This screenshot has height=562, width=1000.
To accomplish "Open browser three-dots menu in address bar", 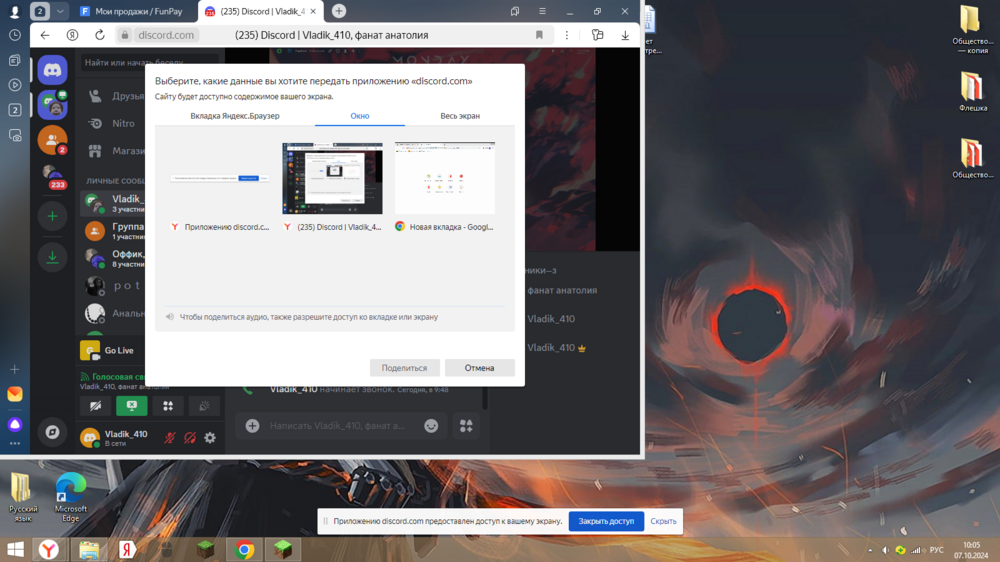I will (566, 35).
